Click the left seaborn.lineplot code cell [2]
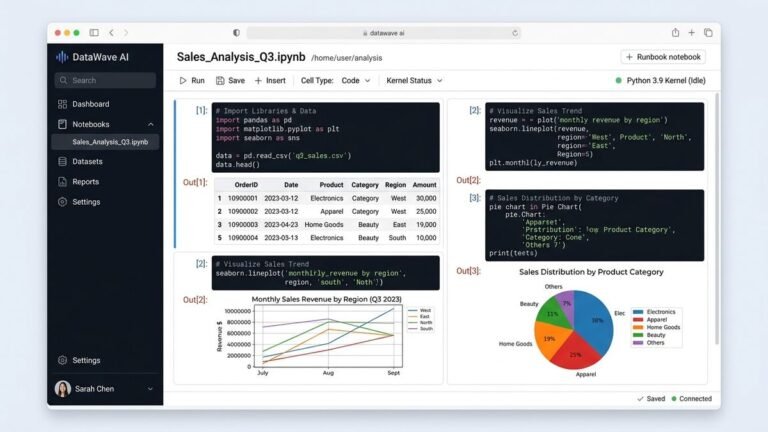Screen dimensions: 768x432 click(x=326, y=273)
